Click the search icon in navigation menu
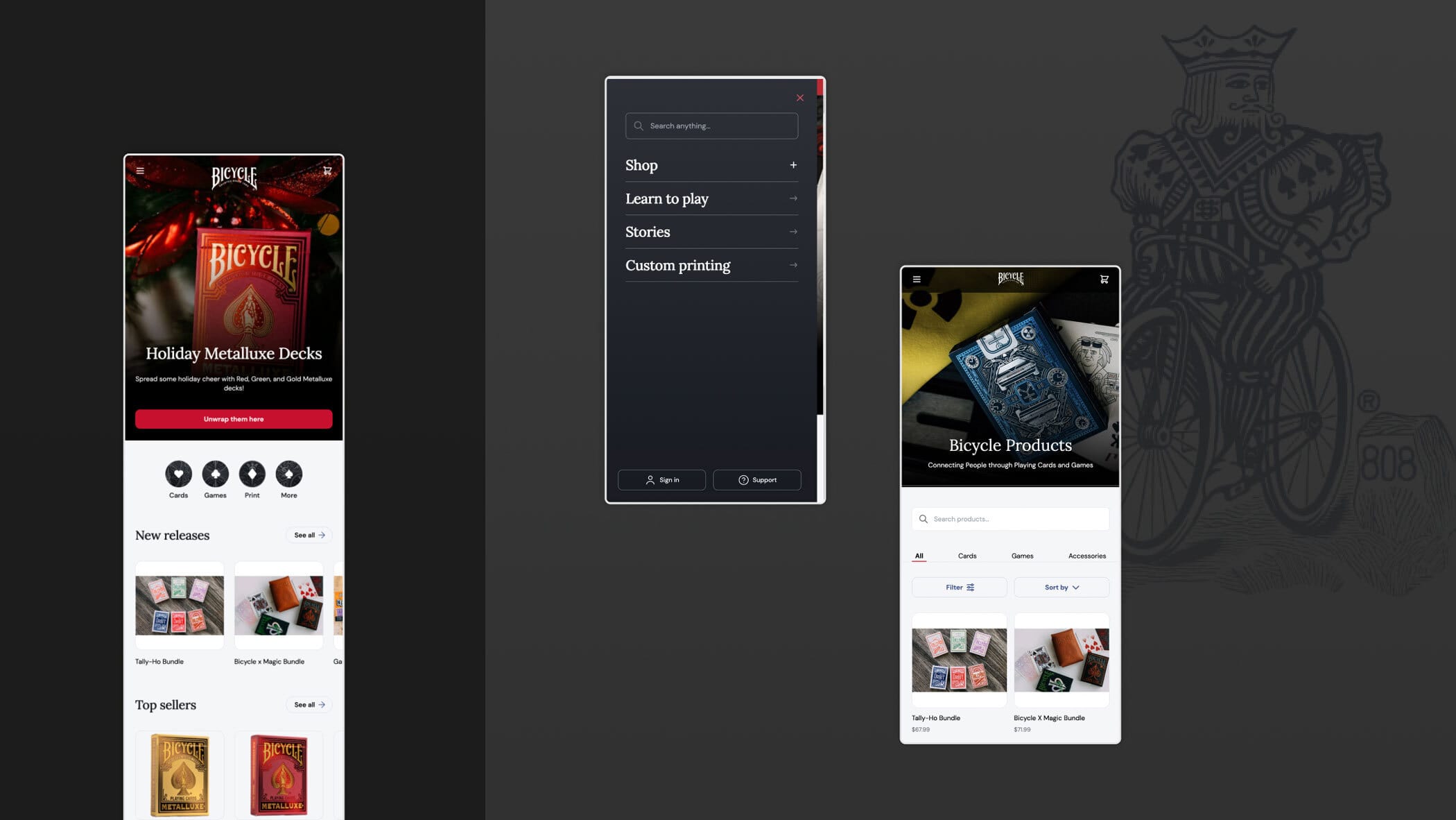1456x820 pixels. pos(638,125)
